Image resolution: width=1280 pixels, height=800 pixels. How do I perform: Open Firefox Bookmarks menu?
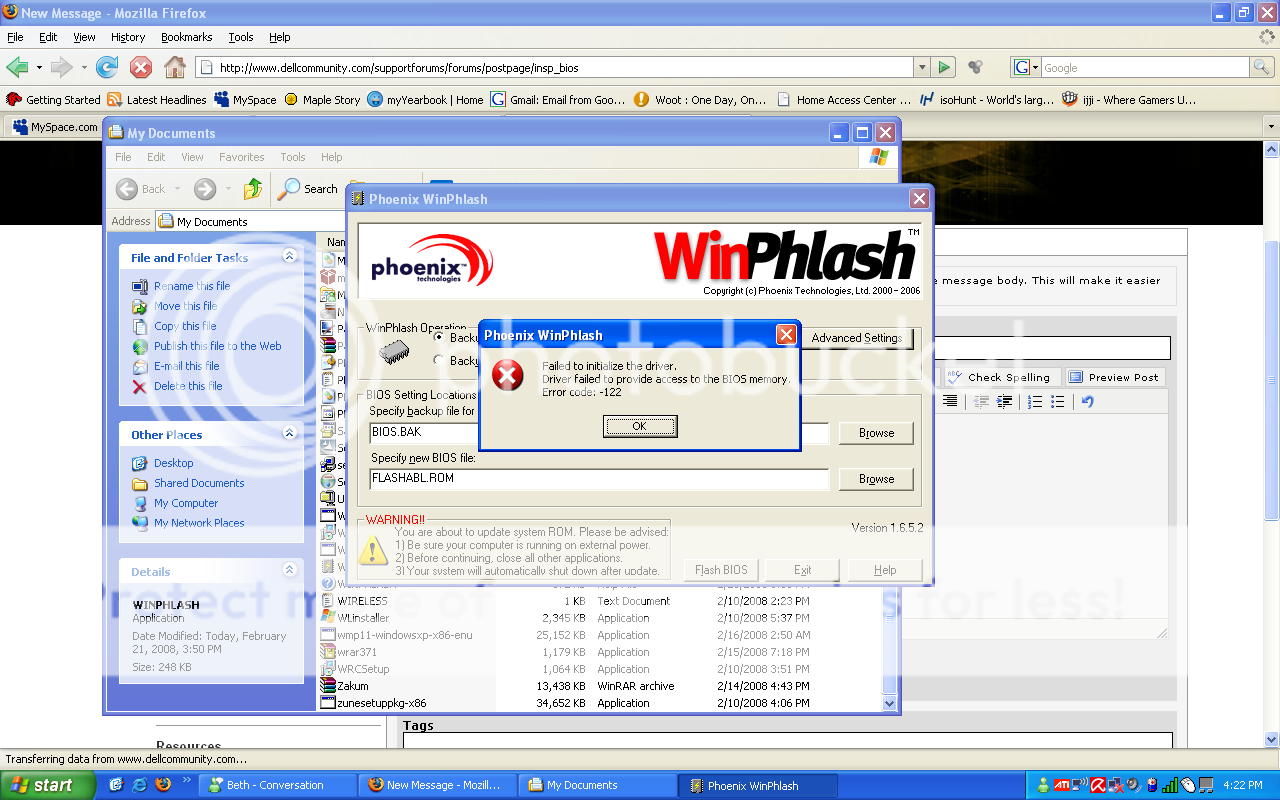(x=186, y=37)
